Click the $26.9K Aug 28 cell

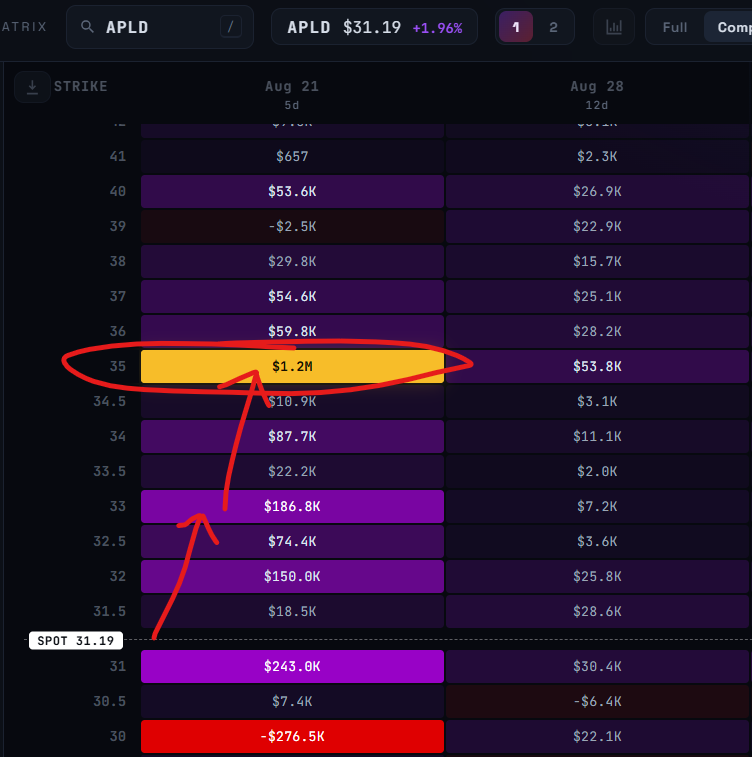(597, 191)
